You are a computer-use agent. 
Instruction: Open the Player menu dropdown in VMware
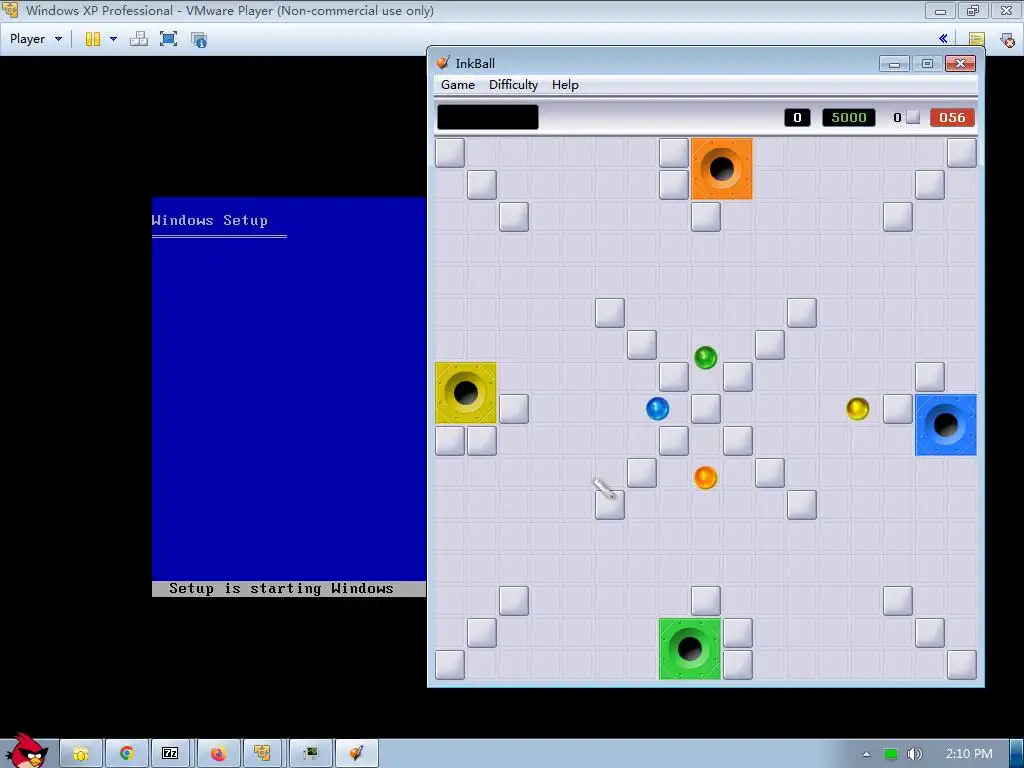pyautogui.click(x=36, y=39)
